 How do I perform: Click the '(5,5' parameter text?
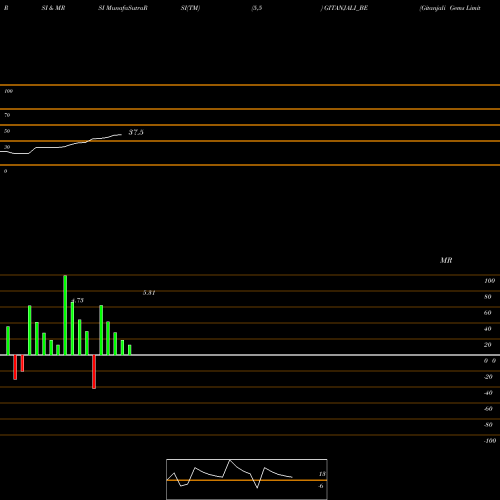257,8
